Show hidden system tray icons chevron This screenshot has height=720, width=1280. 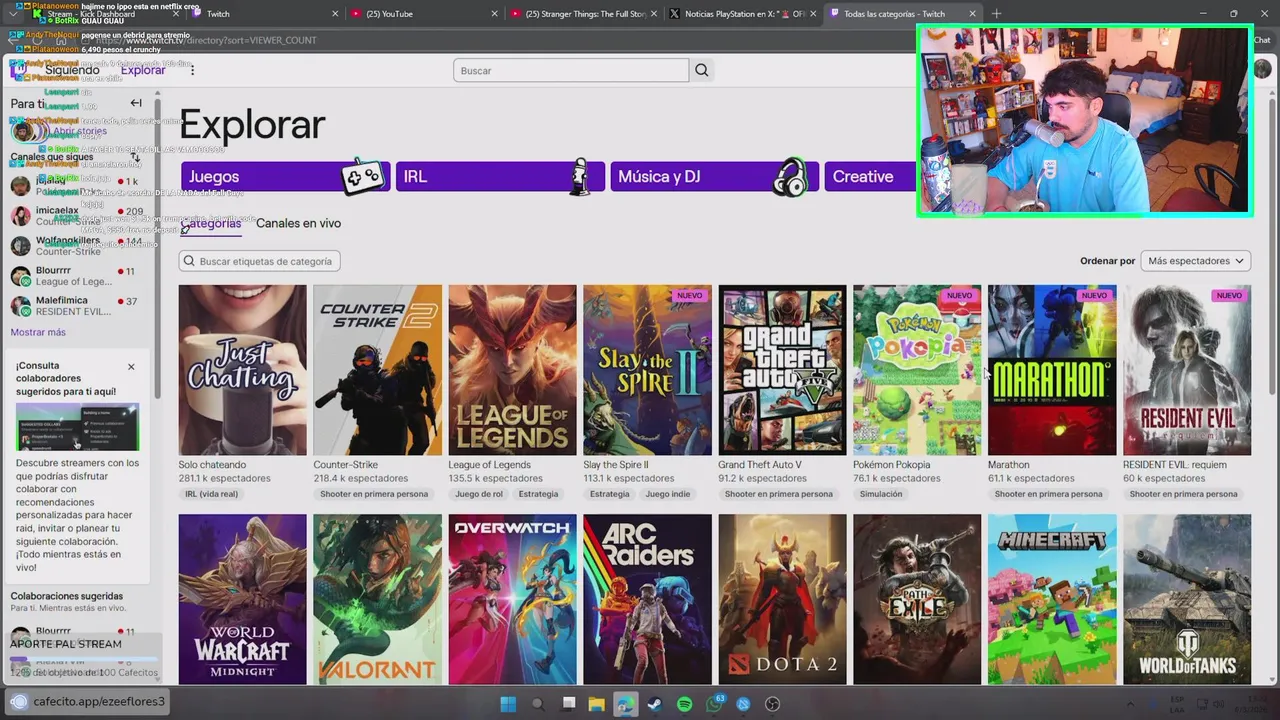pos(1130,704)
